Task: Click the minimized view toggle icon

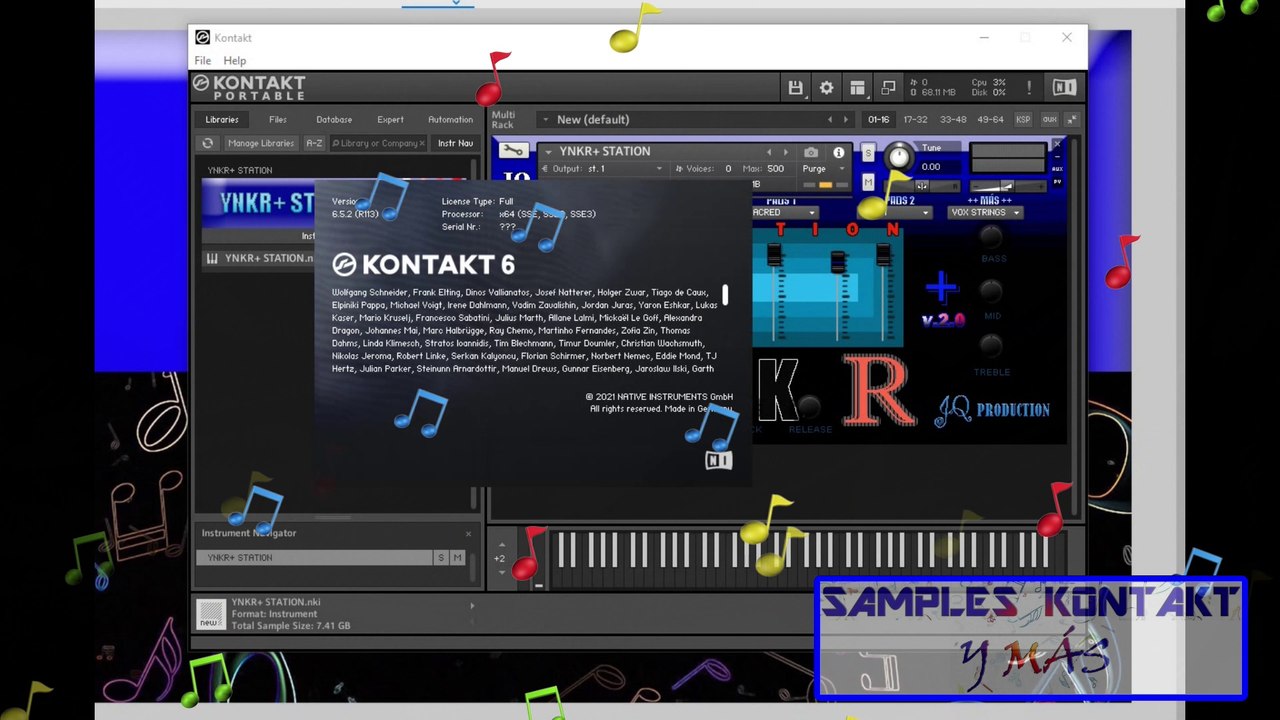Action: tap(888, 88)
